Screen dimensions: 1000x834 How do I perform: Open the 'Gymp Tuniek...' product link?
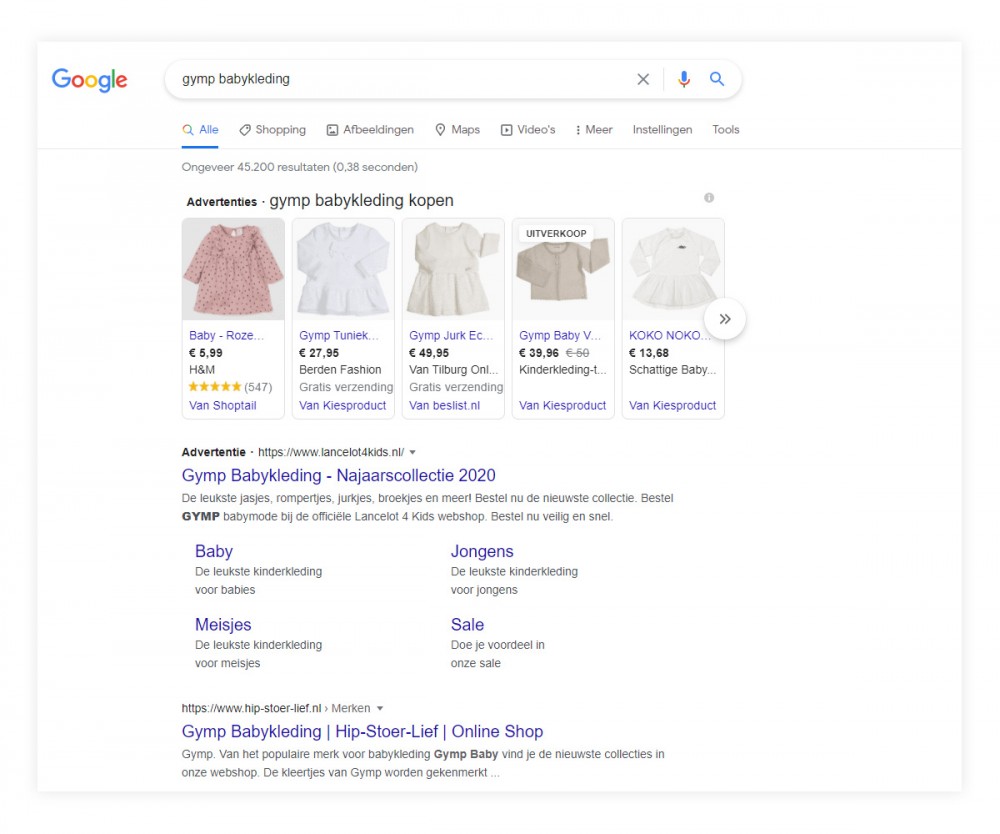tap(339, 335)
